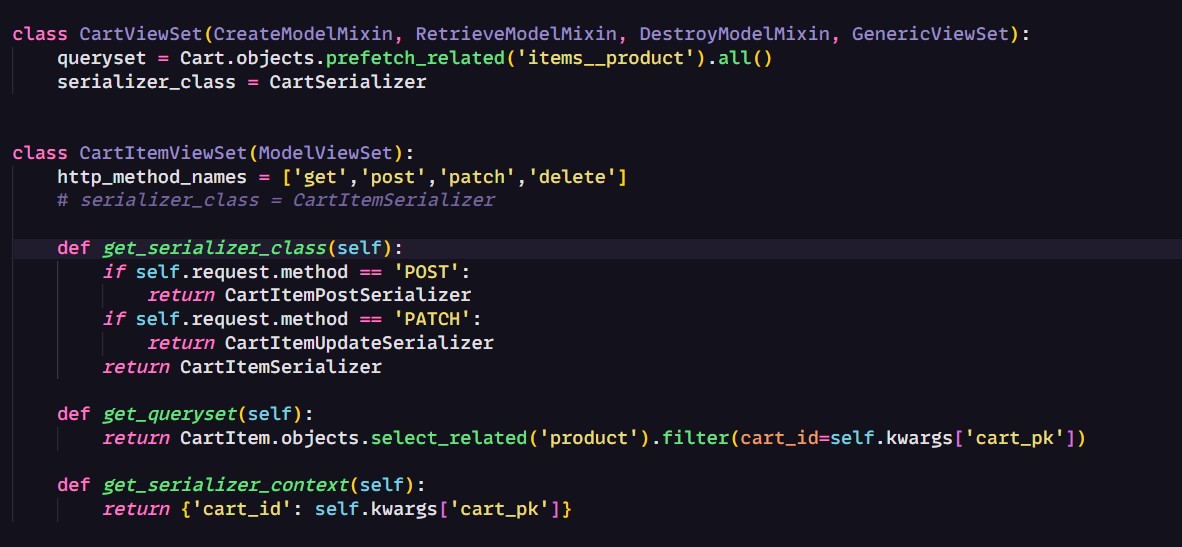Screen dimensions: 1182x547
Task: Click ModelViewSet base class
Action: (325, 153)
